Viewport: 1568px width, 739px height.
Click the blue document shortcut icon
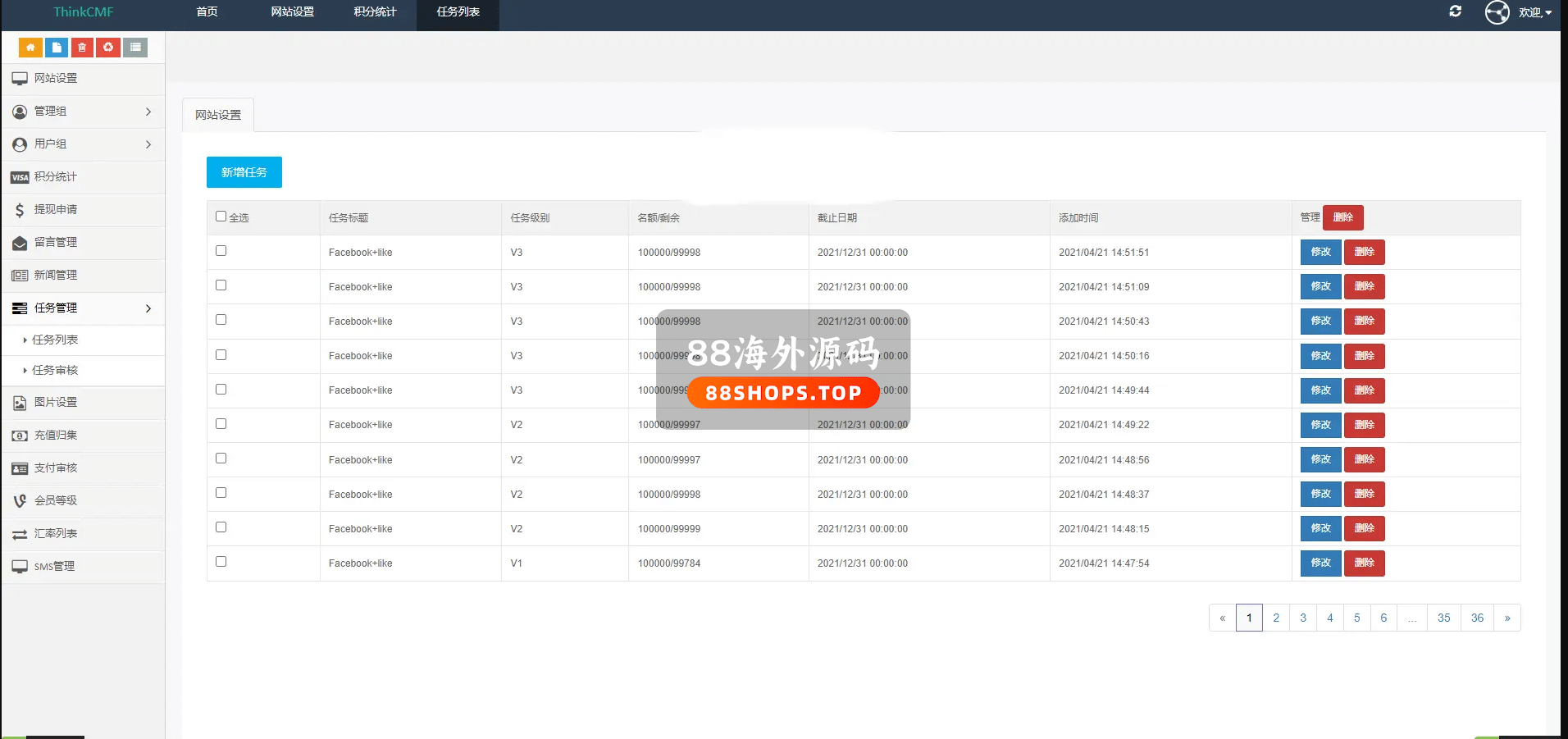(57, 48)
